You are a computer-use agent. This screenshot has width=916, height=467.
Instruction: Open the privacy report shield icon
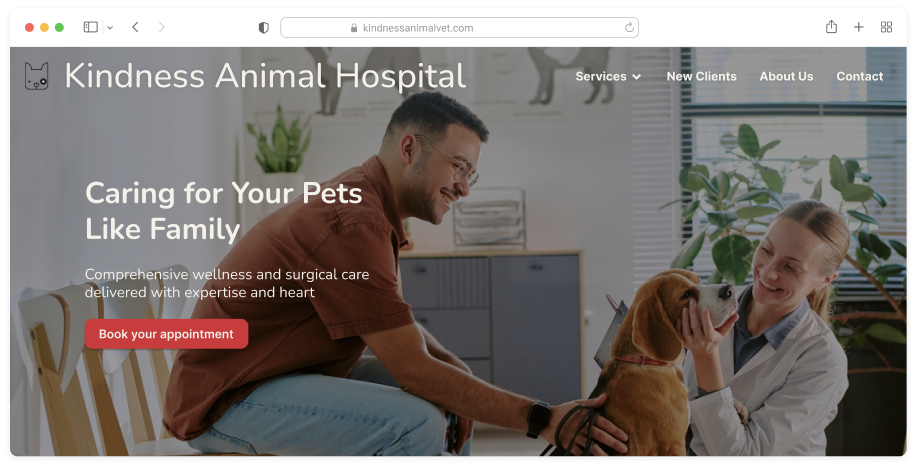pyautogui.click(x=263, y=27)
